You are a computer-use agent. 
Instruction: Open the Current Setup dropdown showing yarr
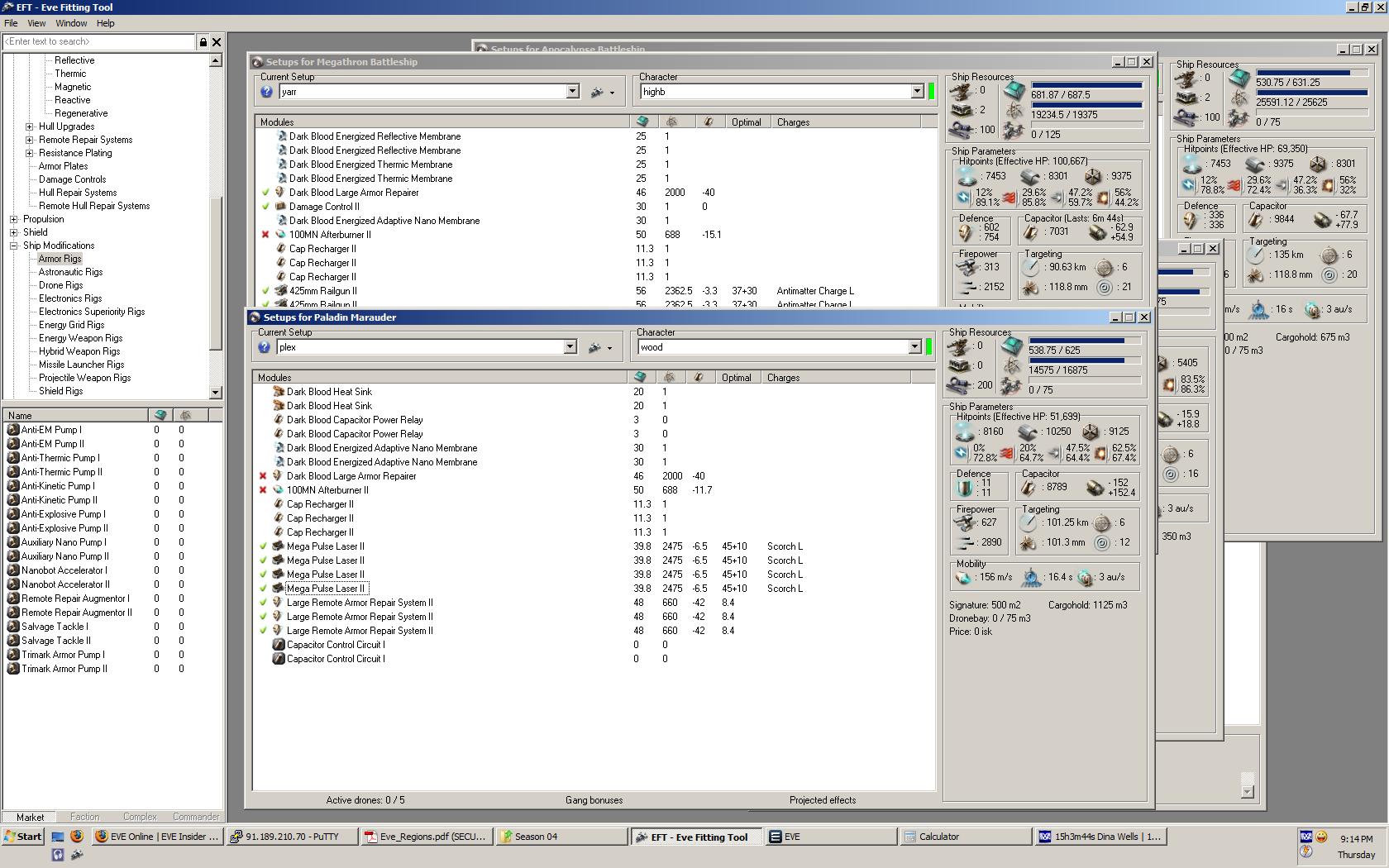pyautogui.click(x=572, y=92)
